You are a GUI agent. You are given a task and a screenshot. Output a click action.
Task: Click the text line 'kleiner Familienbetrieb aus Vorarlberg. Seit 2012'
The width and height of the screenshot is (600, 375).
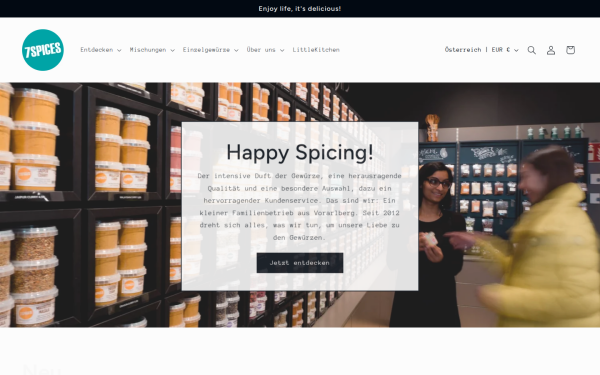click(300, 213)
